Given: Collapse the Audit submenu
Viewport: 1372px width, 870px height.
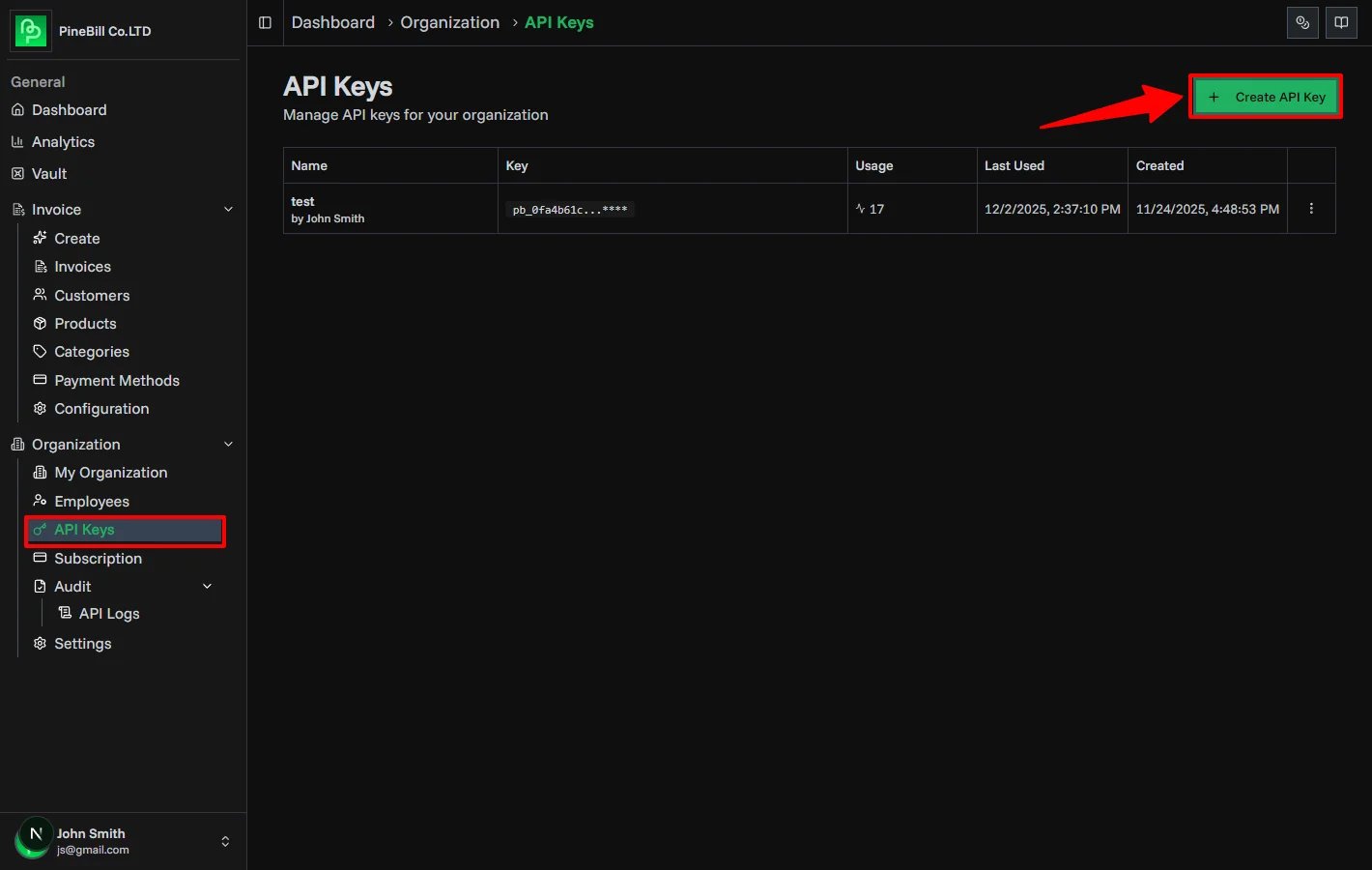Looking at the screenshot, I should 207,586.
